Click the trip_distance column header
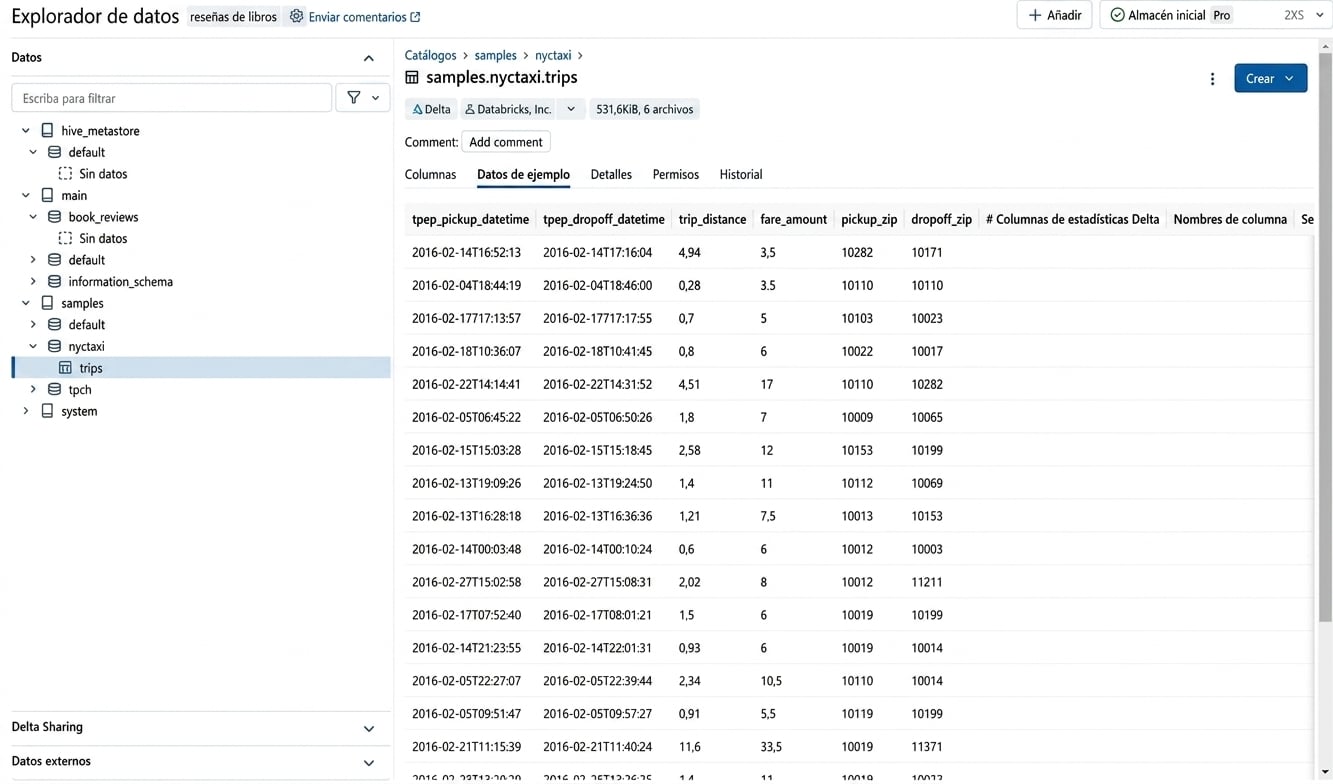The height and width of the screenshot is (784, 1333). [x=712, y=219]
